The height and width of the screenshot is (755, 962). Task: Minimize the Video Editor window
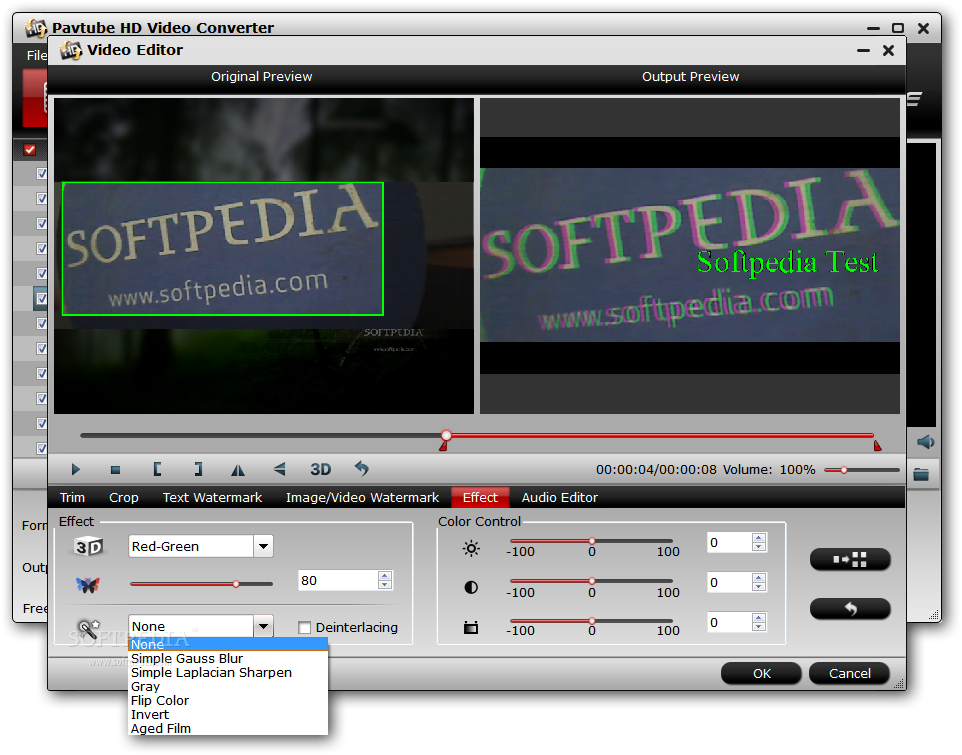tap(863, 50)
